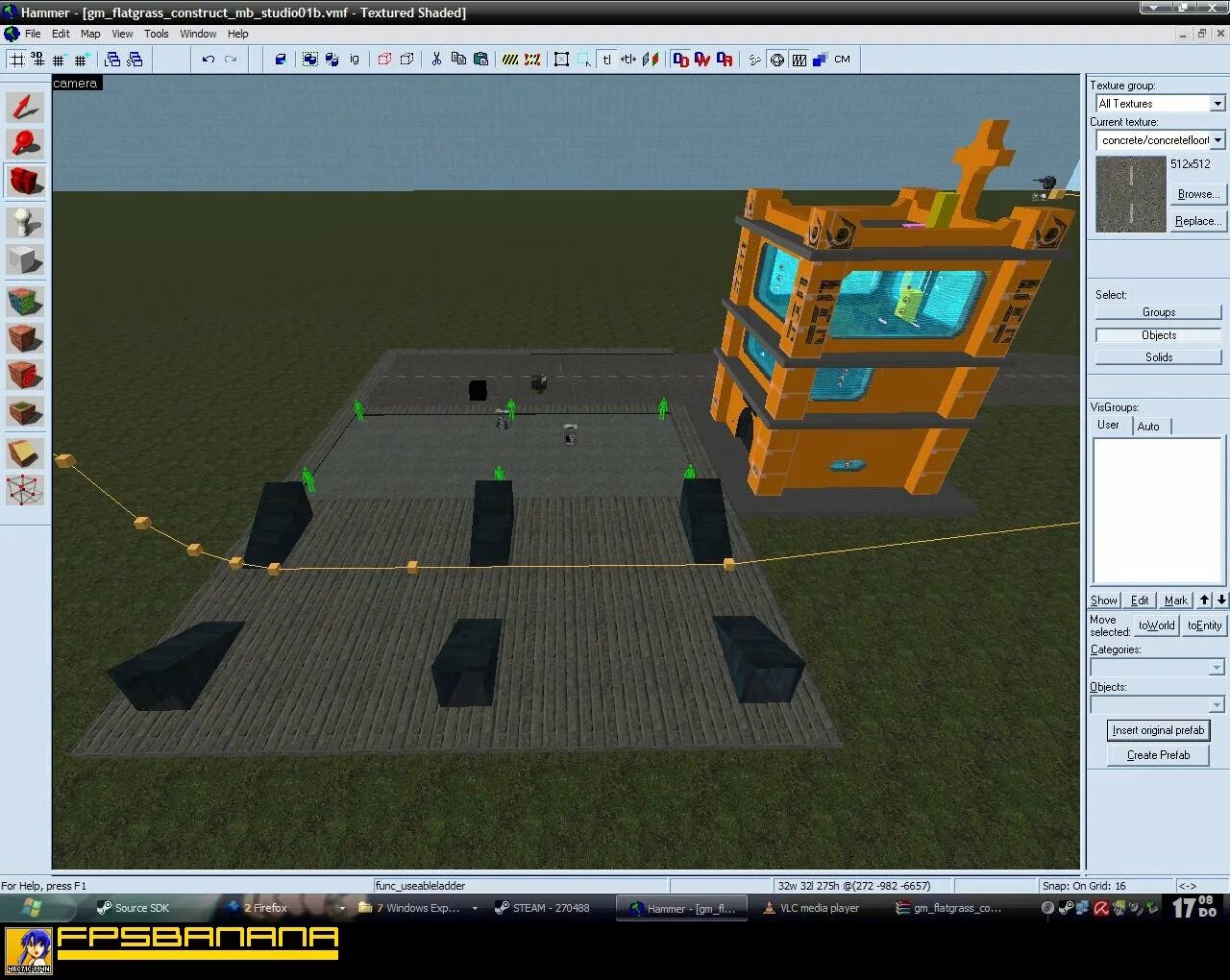Set selection mode to Solids
This screenshot has width=1230, height=980.
point(1158,357)
